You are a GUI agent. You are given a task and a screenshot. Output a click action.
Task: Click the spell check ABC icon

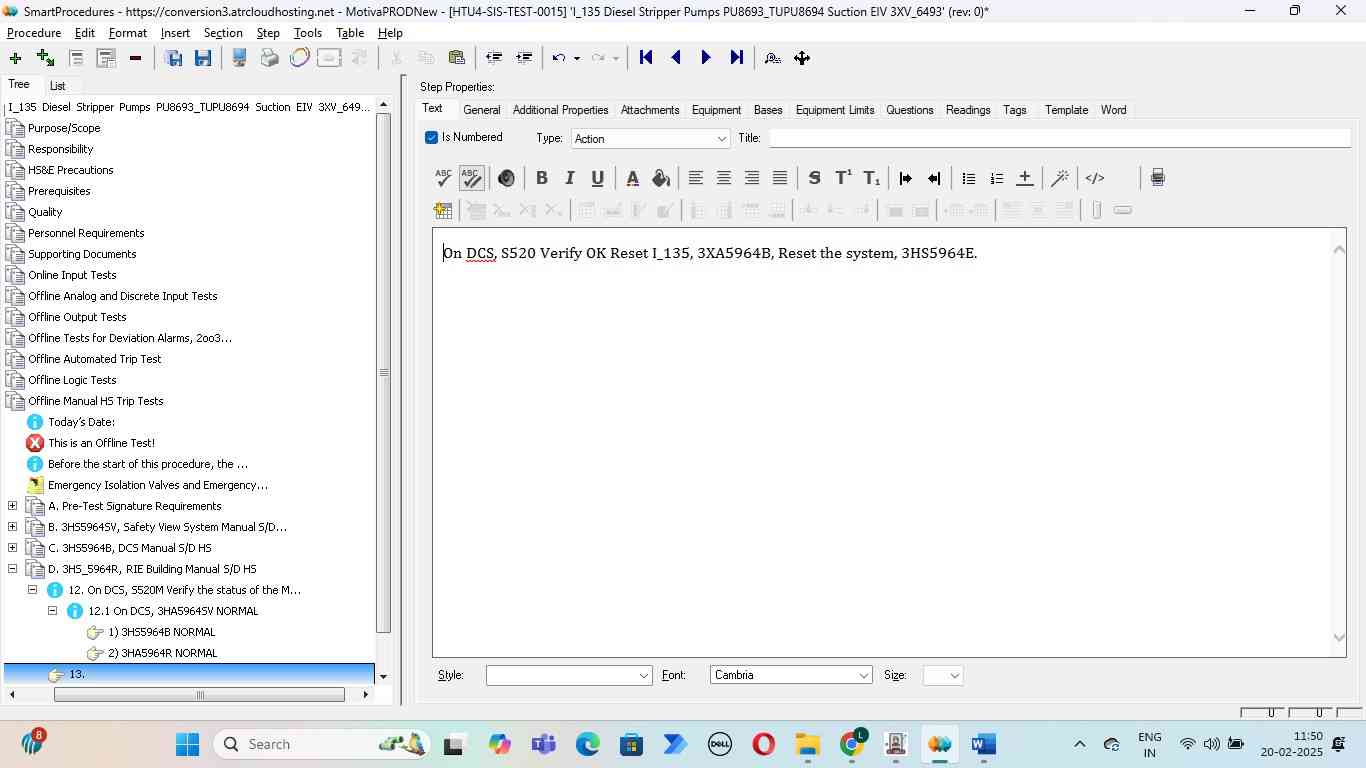click(443, 178)
